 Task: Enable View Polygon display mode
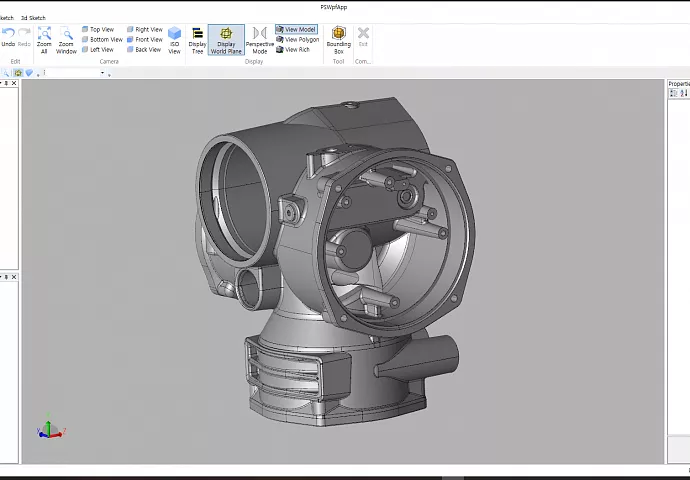297,39
